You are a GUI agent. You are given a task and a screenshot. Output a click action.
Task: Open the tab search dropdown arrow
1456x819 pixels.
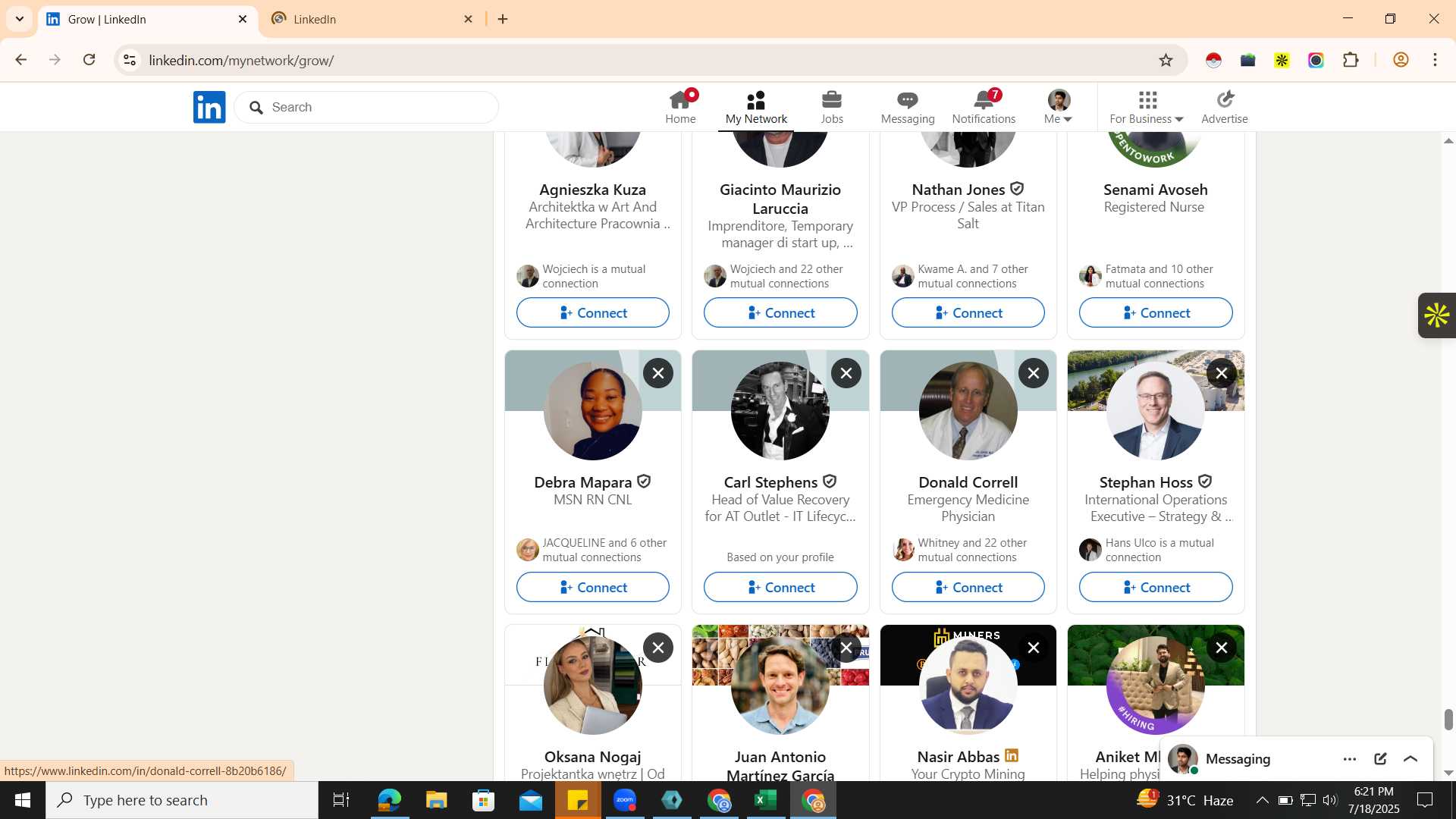tap(20, 19)
